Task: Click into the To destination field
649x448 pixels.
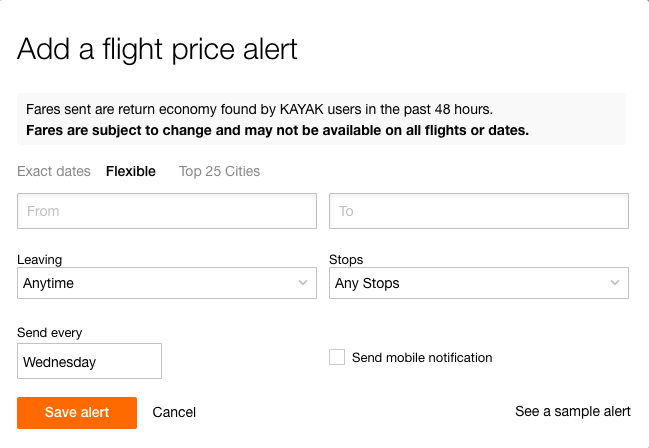Action: pyautogui.click(x=479, y=211)
